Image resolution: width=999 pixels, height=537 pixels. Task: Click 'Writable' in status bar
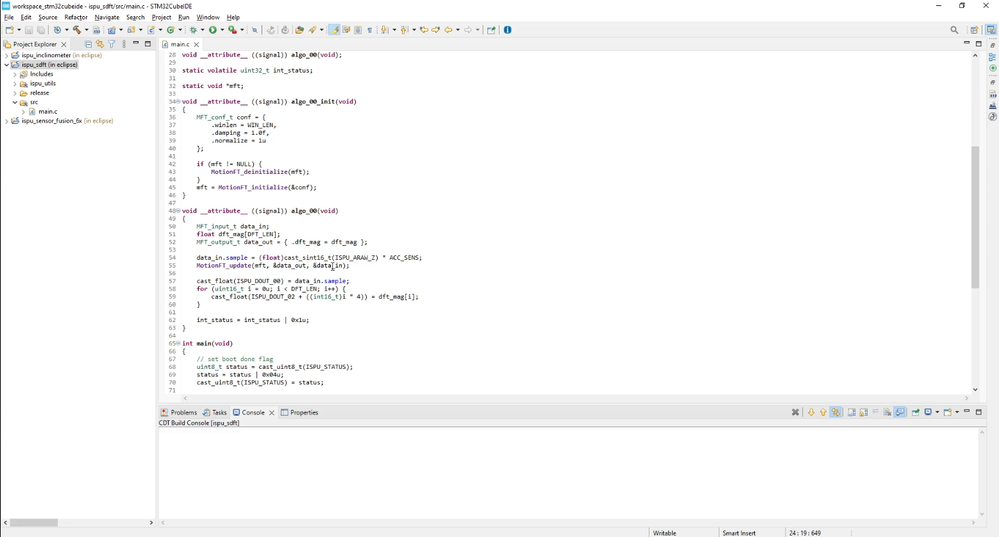665,533
